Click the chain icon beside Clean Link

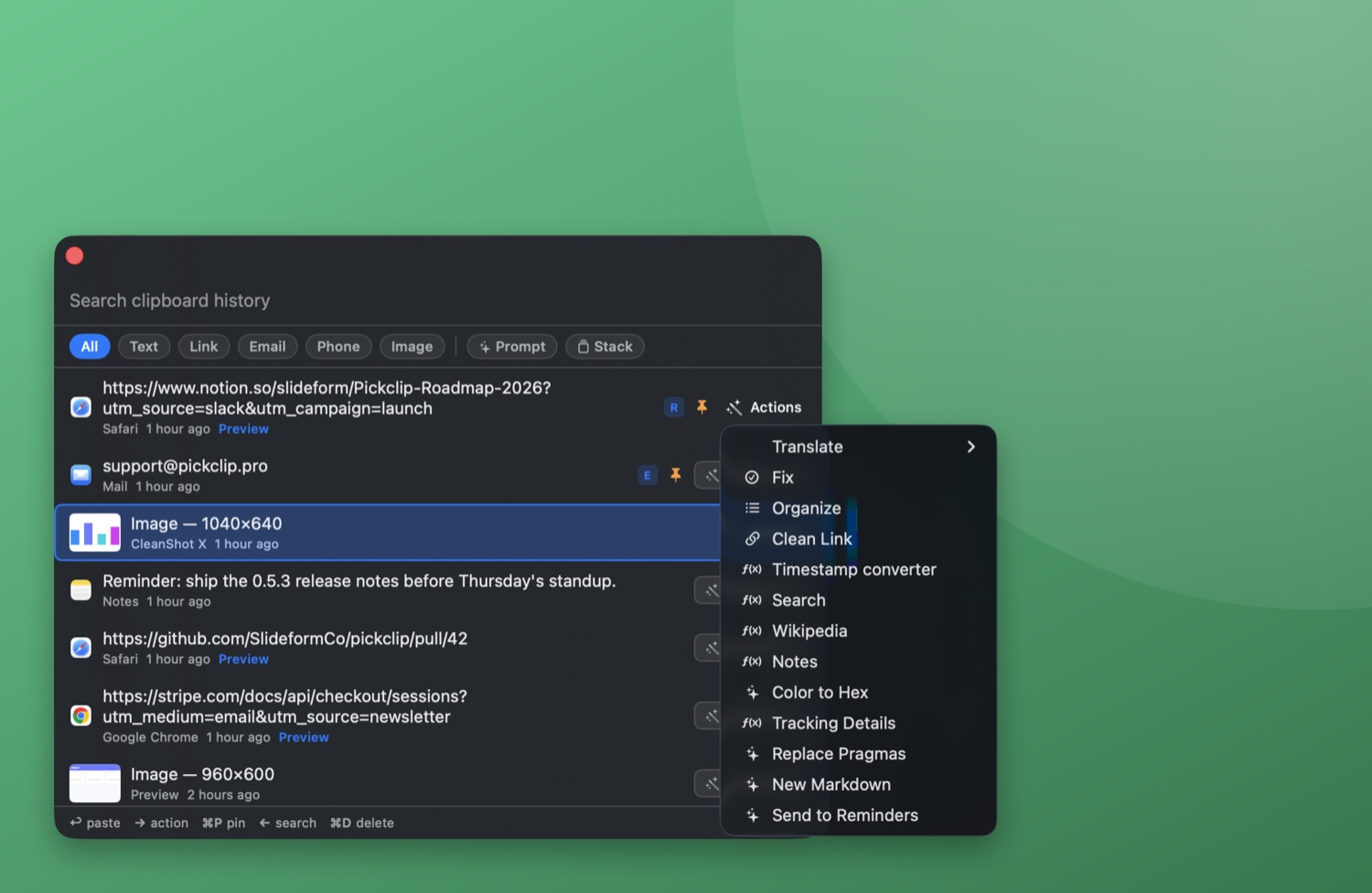click(x=752, y=539)
